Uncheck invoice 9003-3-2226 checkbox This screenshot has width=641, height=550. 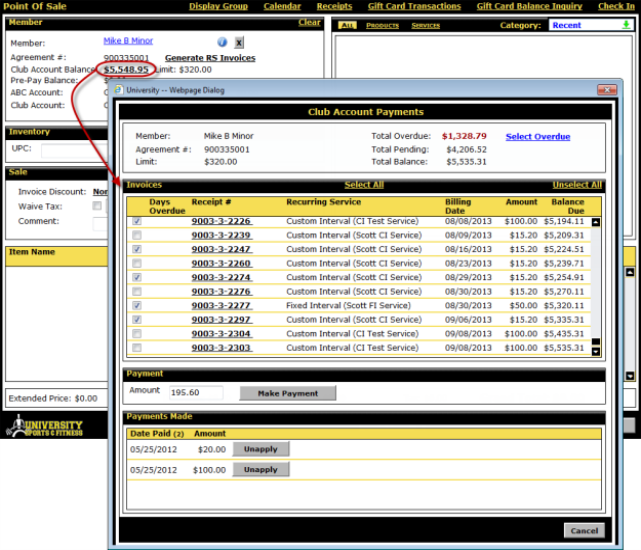(137, 221)
